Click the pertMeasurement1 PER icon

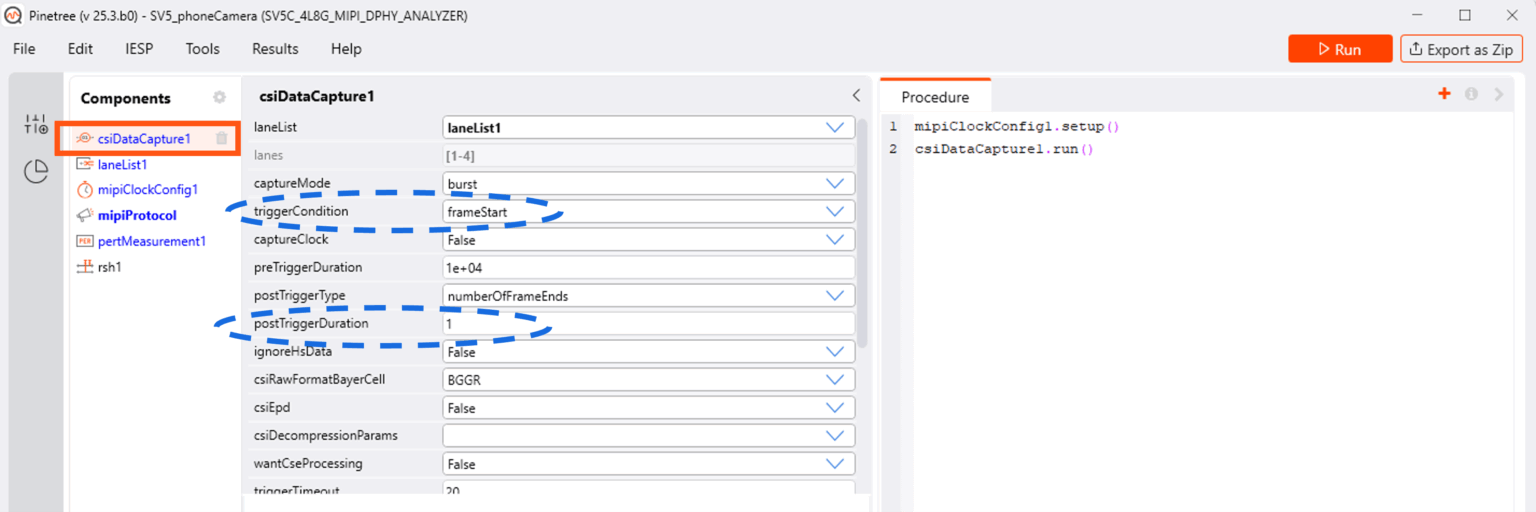85,241
